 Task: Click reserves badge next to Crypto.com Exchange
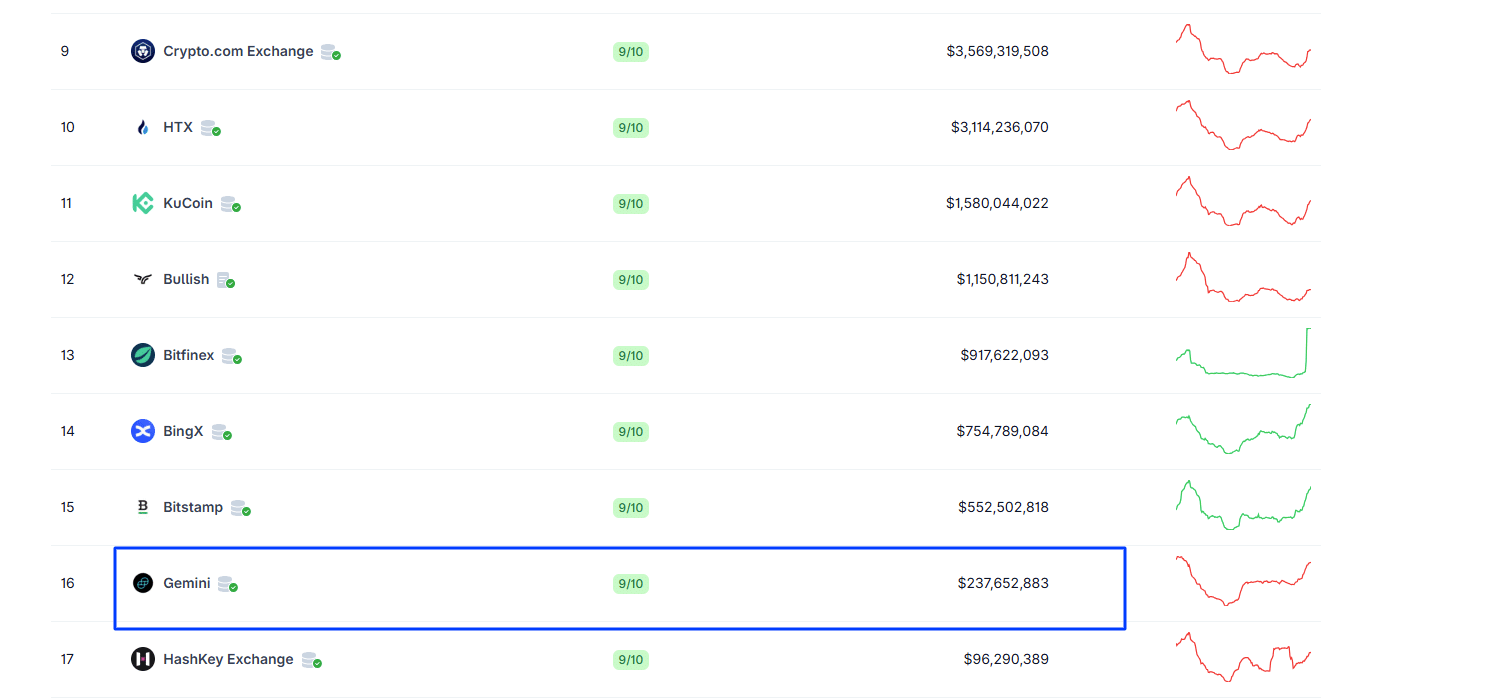pyautogui.click(x=331, y=52)
